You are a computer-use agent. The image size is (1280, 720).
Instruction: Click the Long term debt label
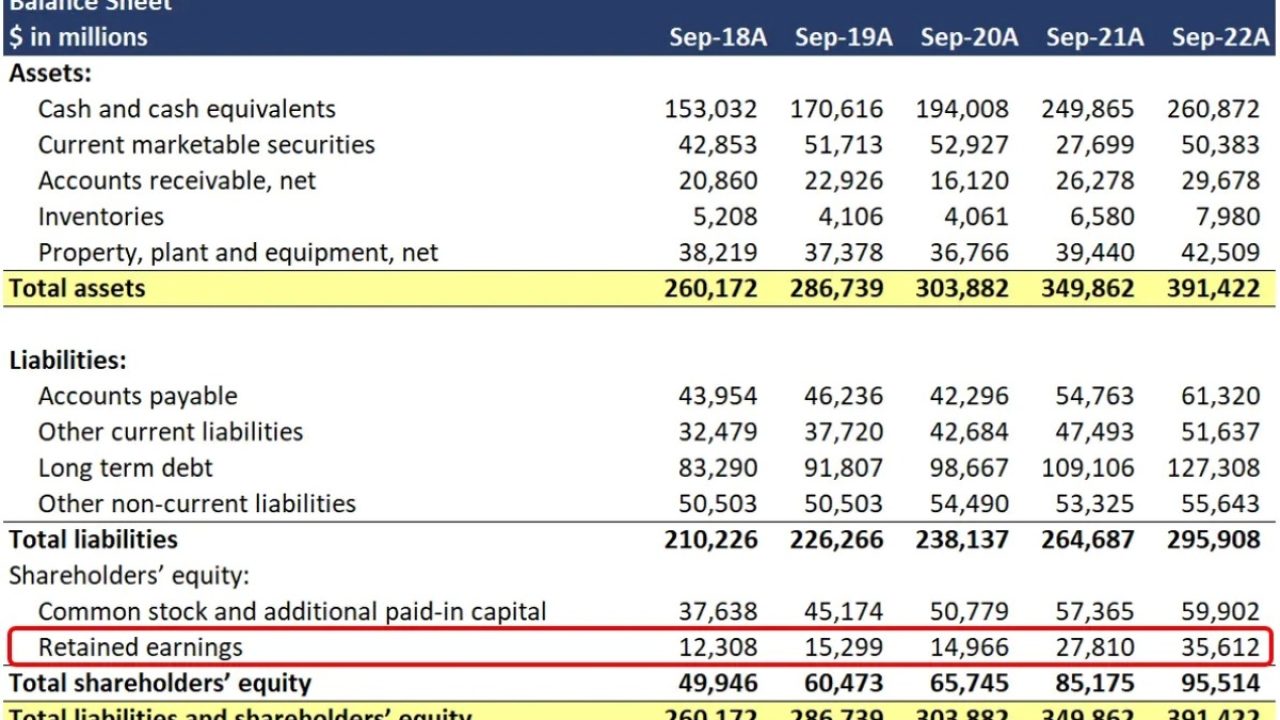click(125, 468)
